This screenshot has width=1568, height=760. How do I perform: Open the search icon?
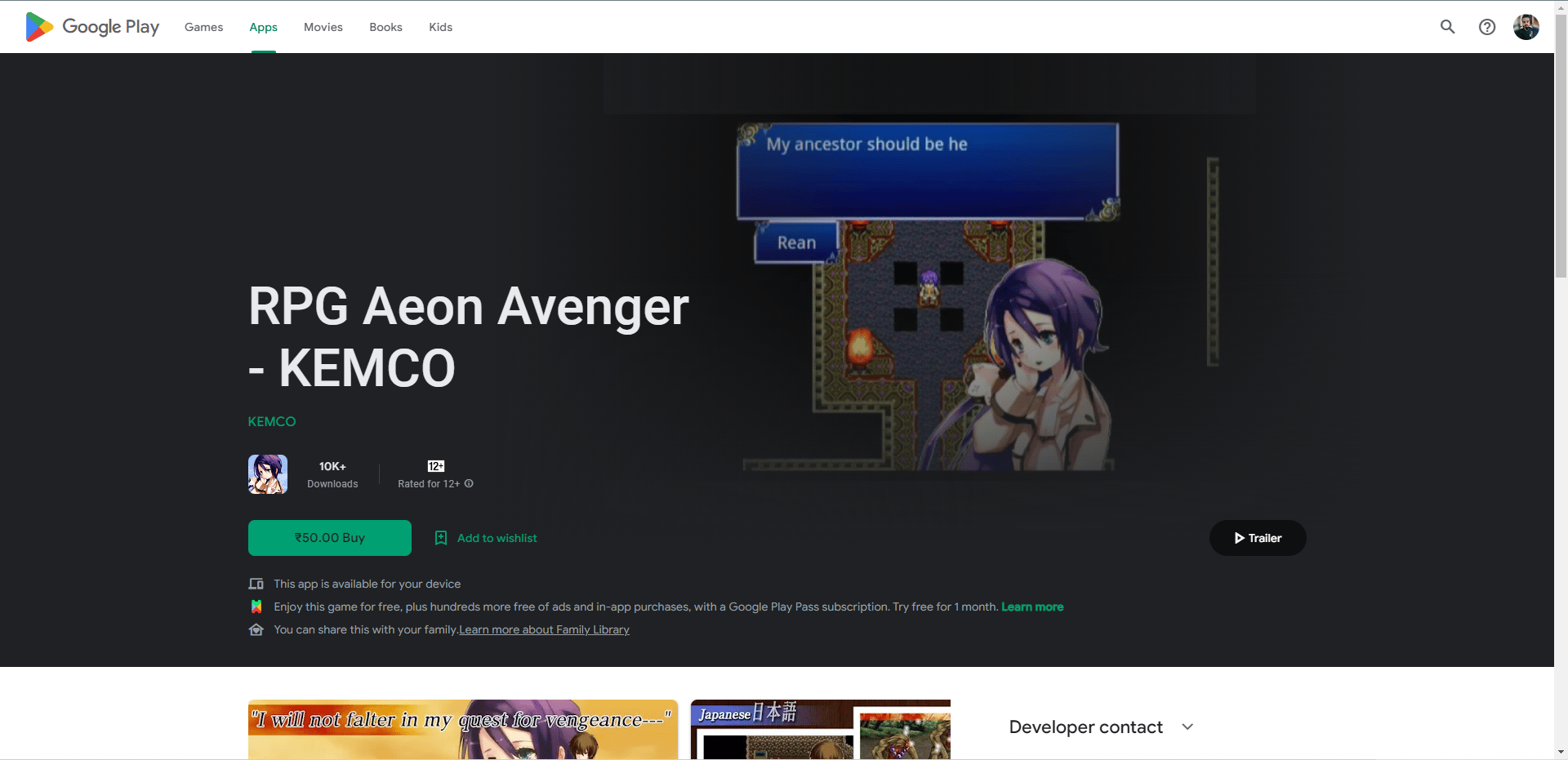coord(1447,27)
